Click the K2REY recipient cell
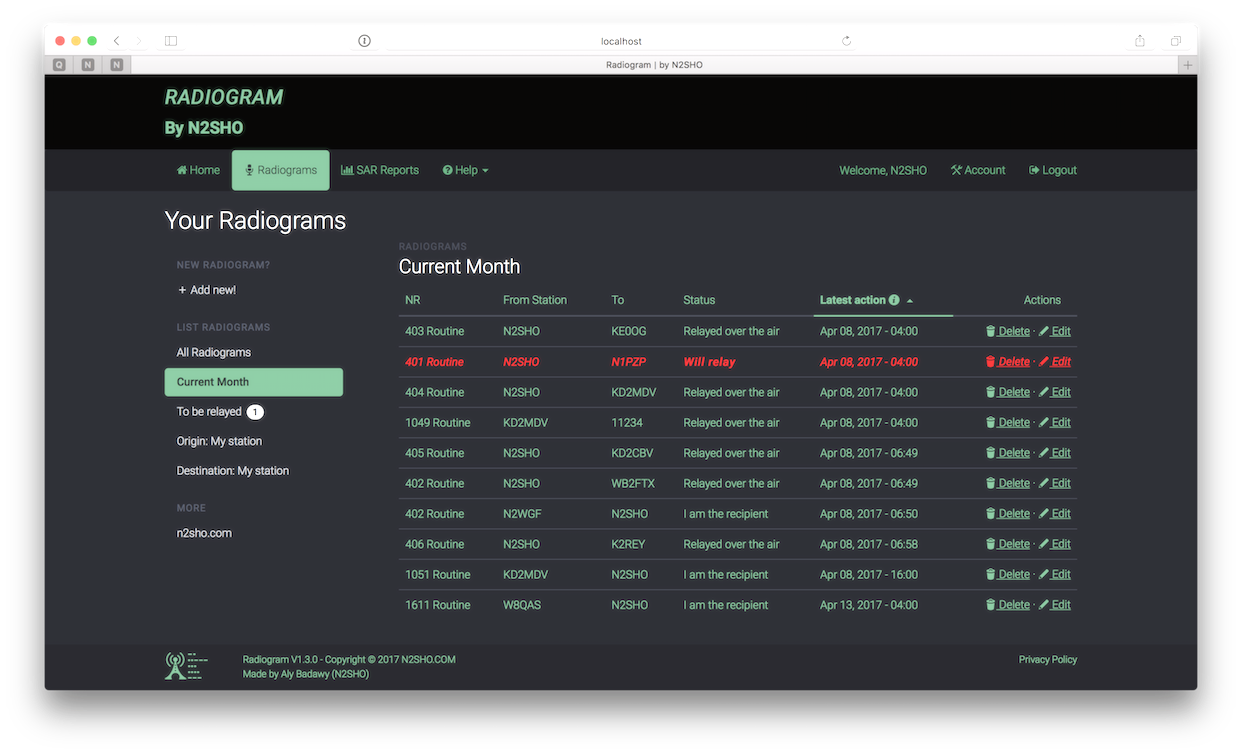Screen dimensions: 1242x754 tap(628, 544)
